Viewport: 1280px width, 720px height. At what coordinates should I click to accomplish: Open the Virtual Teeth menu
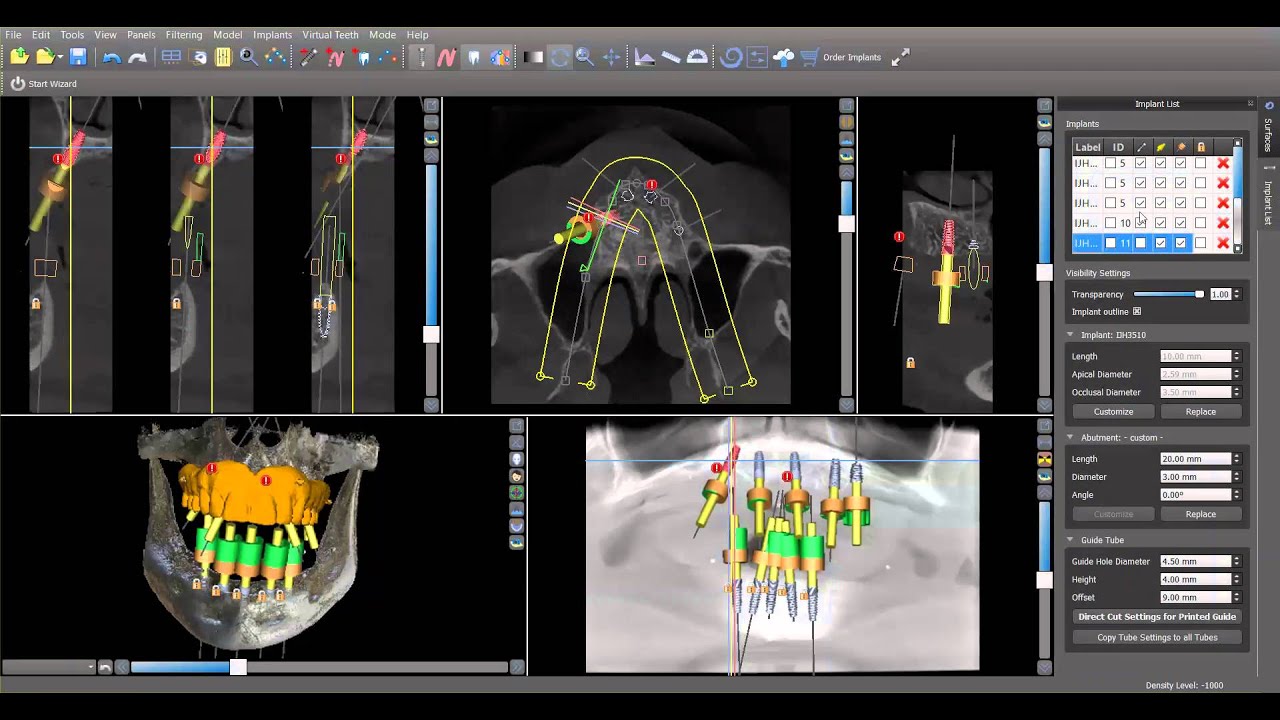330,35
